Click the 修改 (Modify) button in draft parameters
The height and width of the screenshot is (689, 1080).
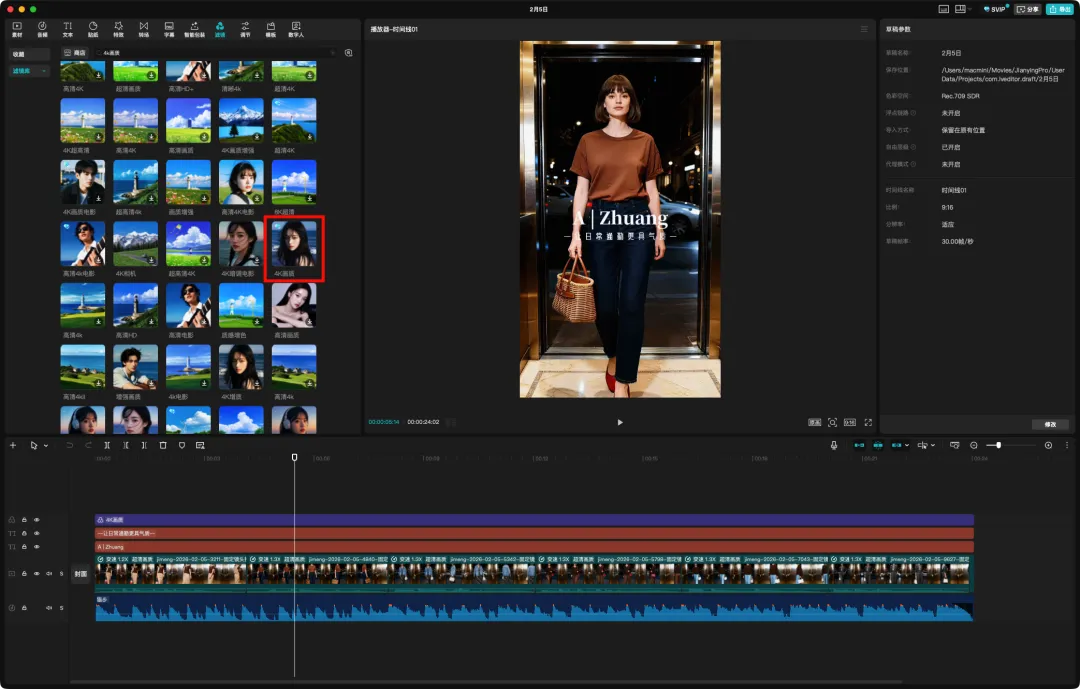[1050, 424]
